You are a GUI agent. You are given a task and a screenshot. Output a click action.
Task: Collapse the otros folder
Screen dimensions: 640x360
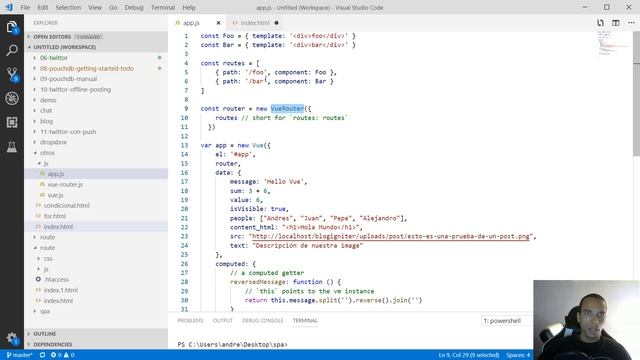point(96,153)
